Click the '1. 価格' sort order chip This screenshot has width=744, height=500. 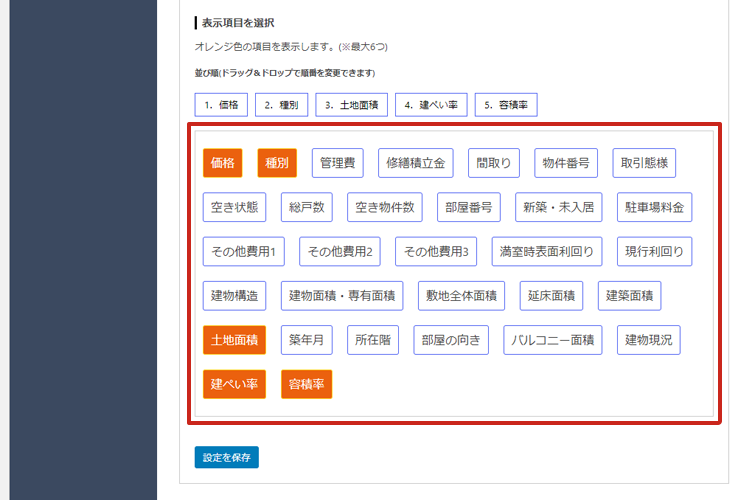coord(220,105)
